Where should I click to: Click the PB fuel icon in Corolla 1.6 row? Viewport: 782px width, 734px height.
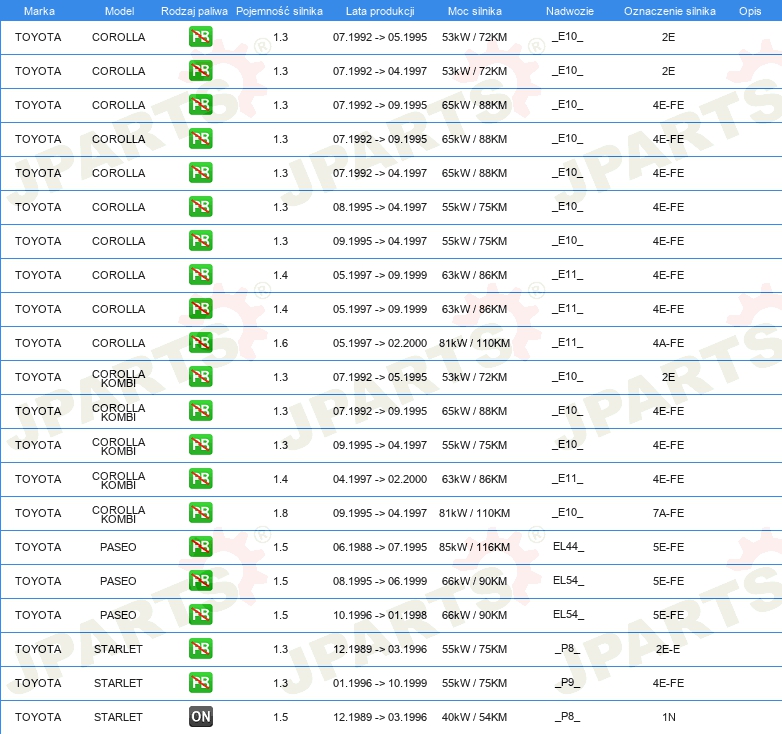(200, 343)
